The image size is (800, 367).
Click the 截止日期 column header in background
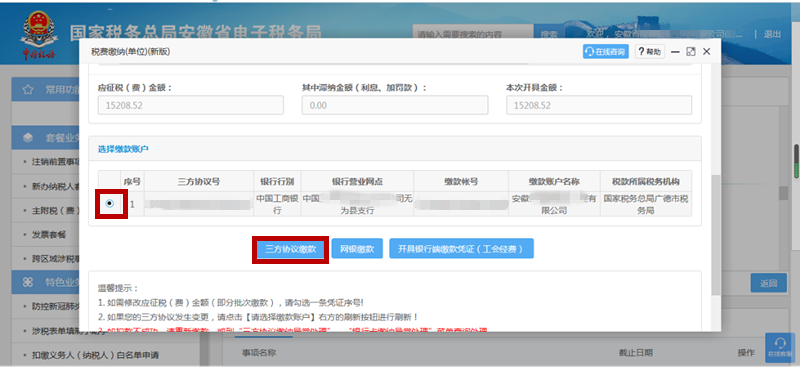[x=636, y=353]
